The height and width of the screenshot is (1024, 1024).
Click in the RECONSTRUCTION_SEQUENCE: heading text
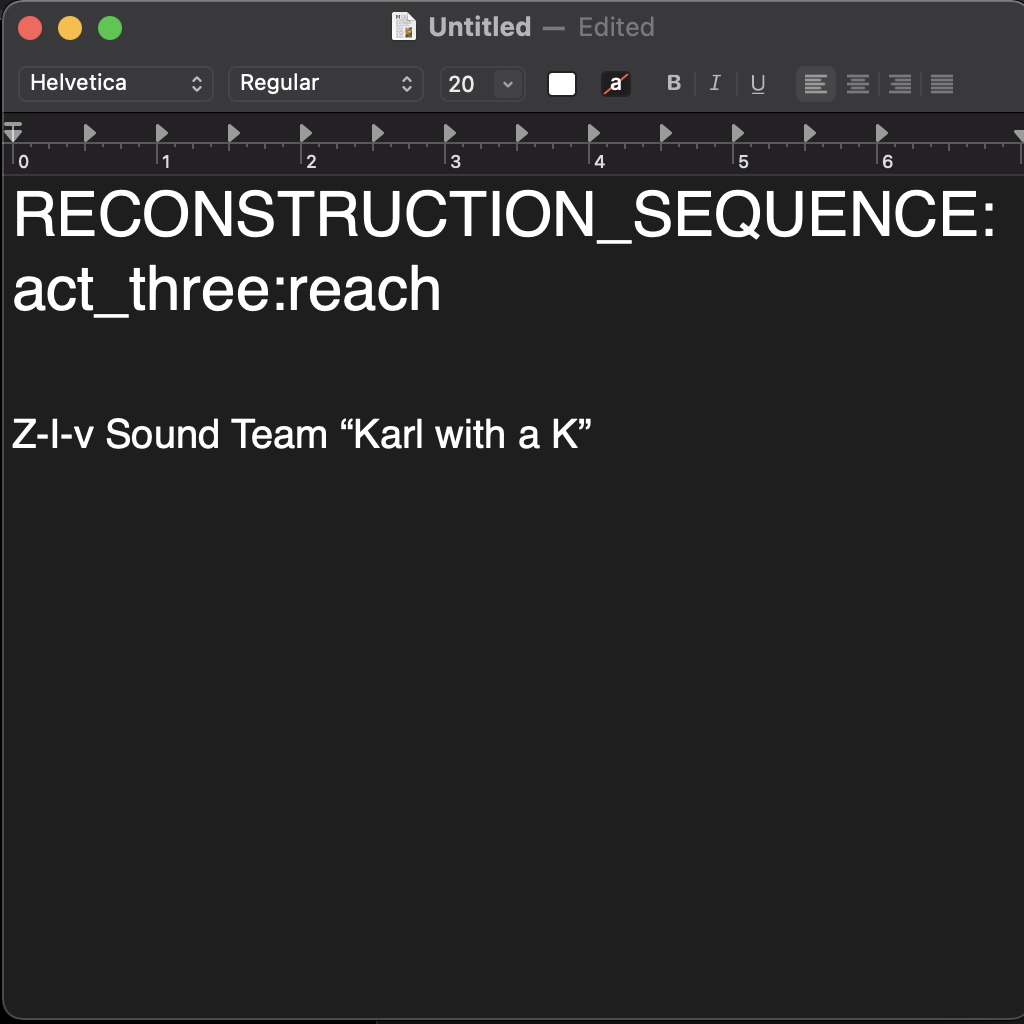504,215
